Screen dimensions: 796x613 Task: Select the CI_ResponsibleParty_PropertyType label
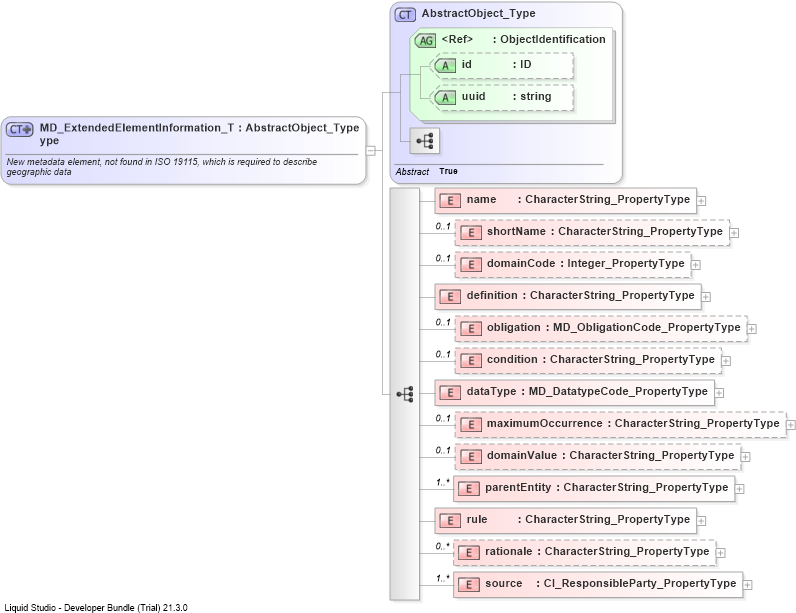click(x=640, y=584)
